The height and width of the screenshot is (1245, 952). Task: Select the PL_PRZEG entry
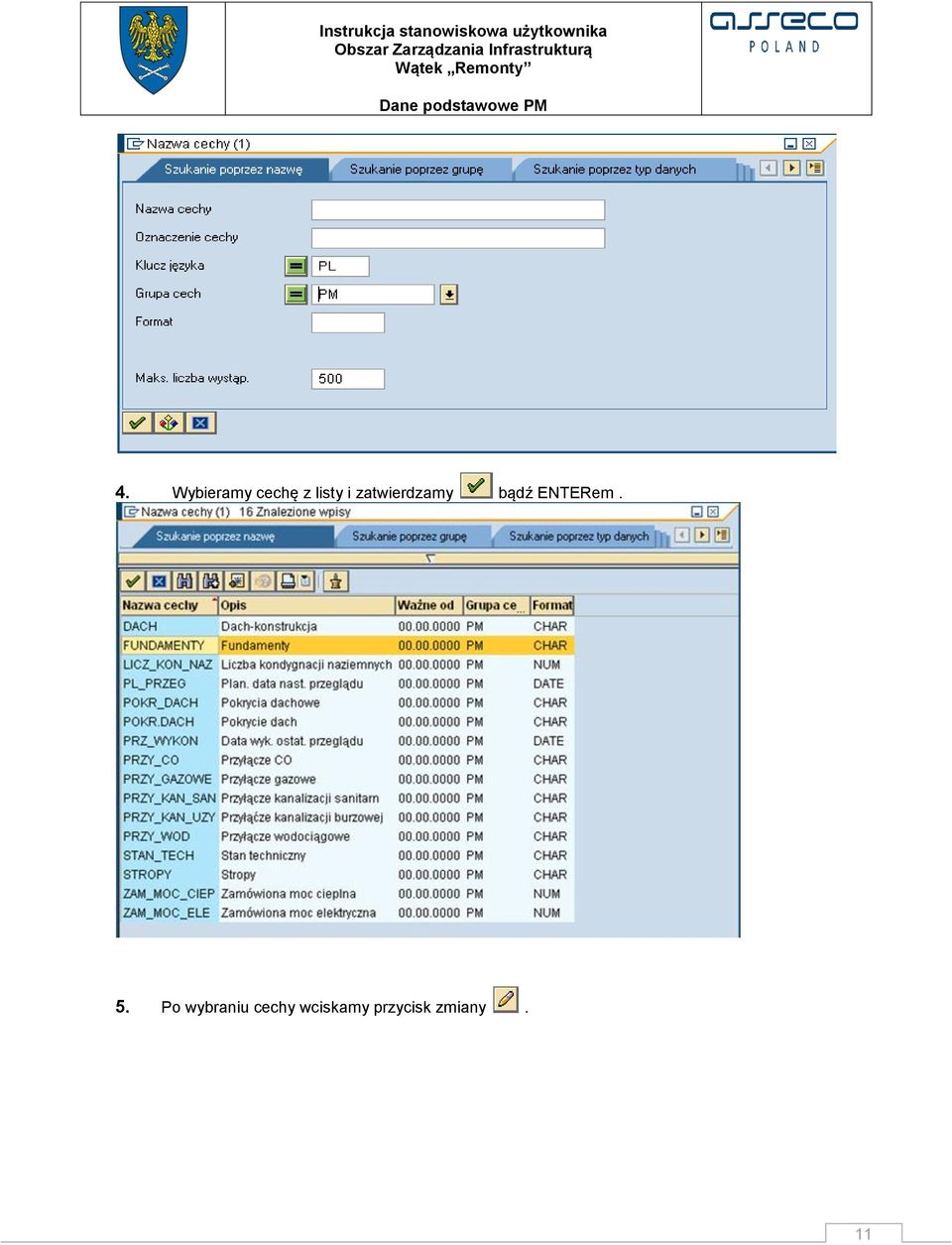click(168, 684)
